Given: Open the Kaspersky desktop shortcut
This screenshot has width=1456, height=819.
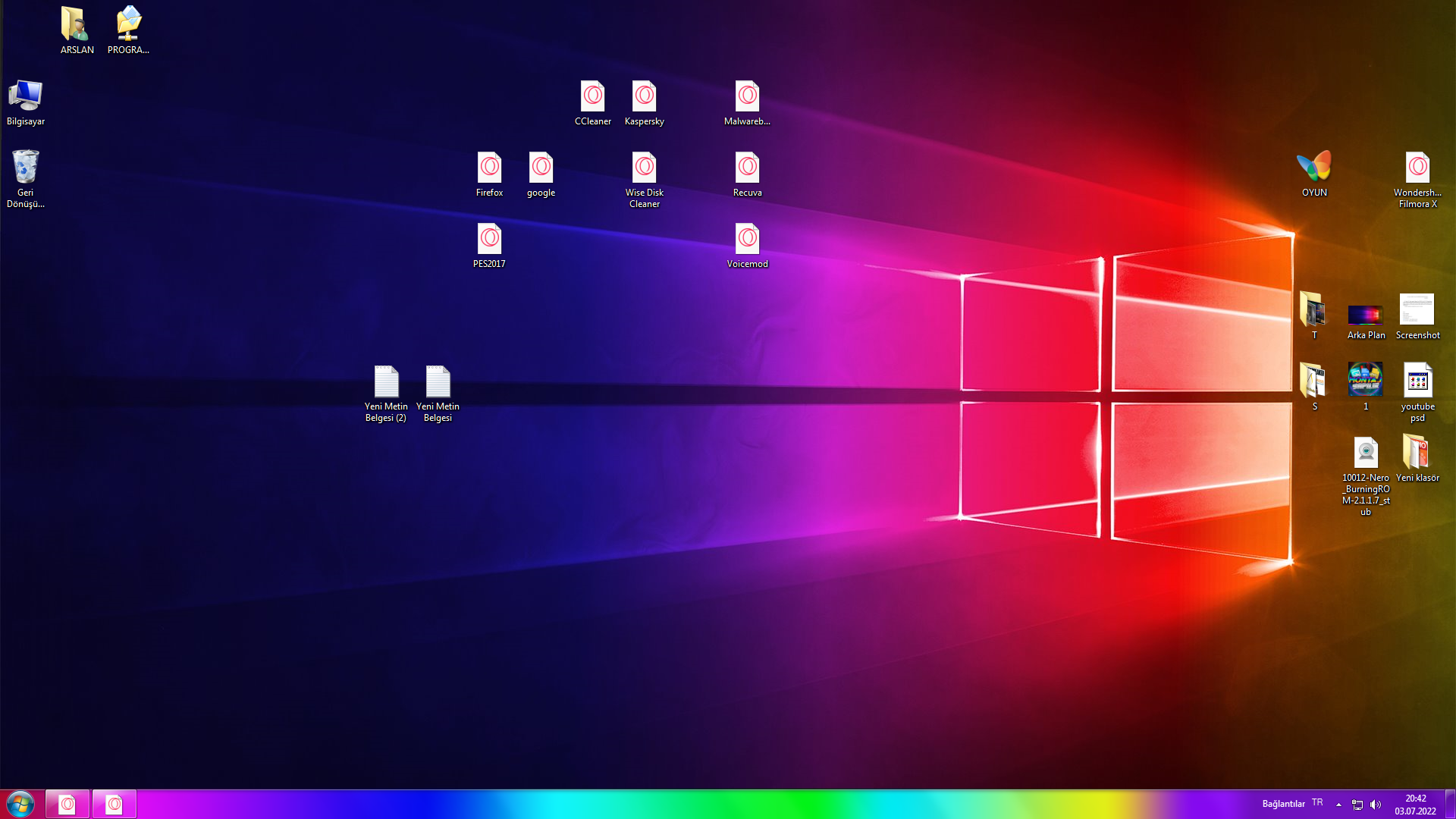Looking at the screenshot, I should click(644, 96).
